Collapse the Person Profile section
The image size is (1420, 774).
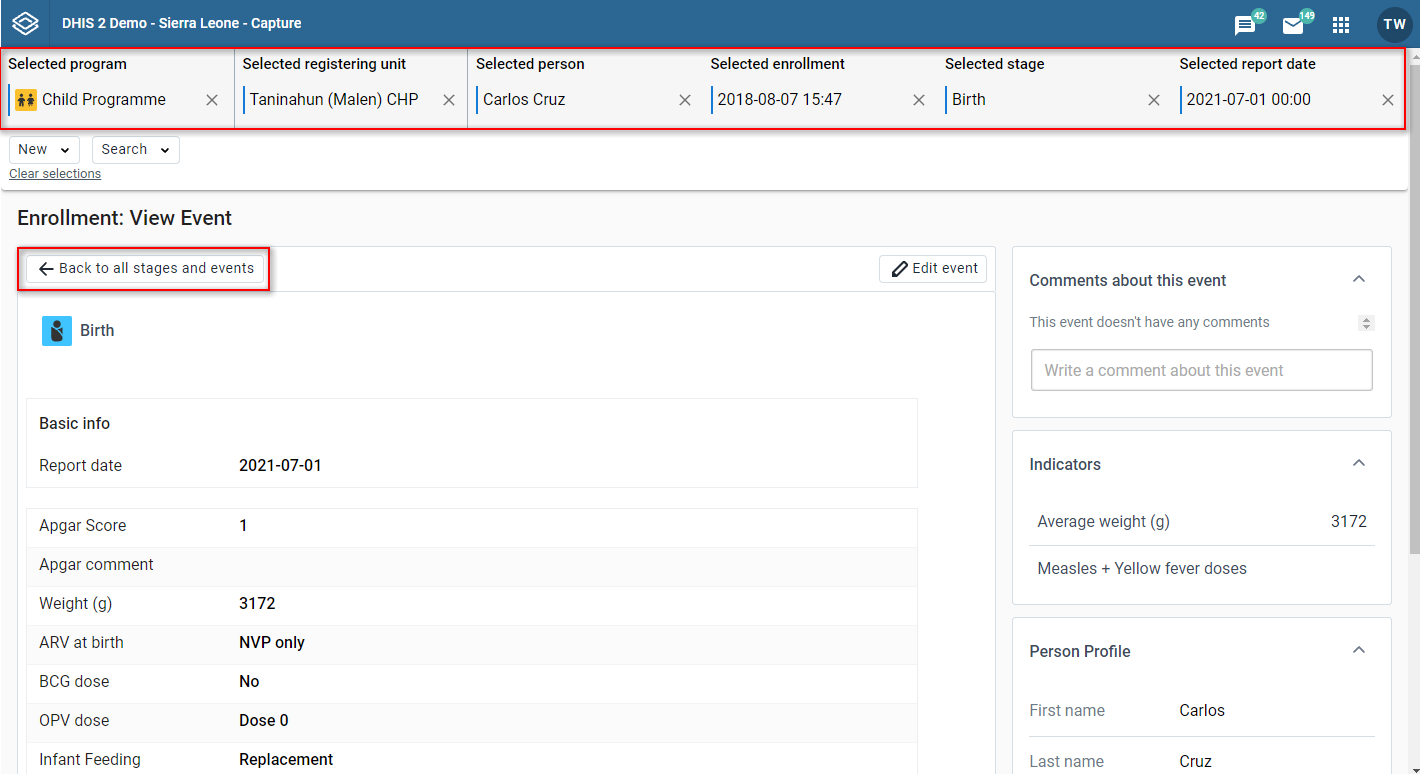pos(1359,650)
